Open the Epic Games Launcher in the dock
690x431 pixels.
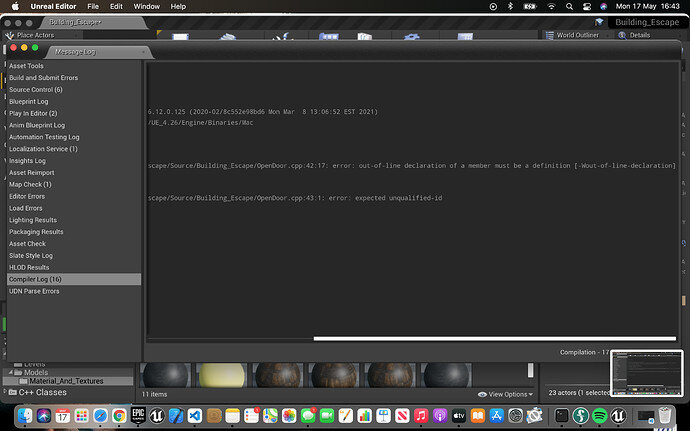pos(138,415)
